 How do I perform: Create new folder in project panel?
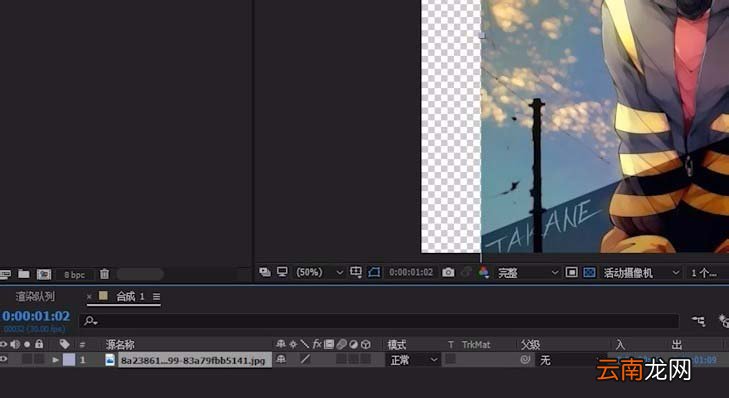click(x=24, y=274)
